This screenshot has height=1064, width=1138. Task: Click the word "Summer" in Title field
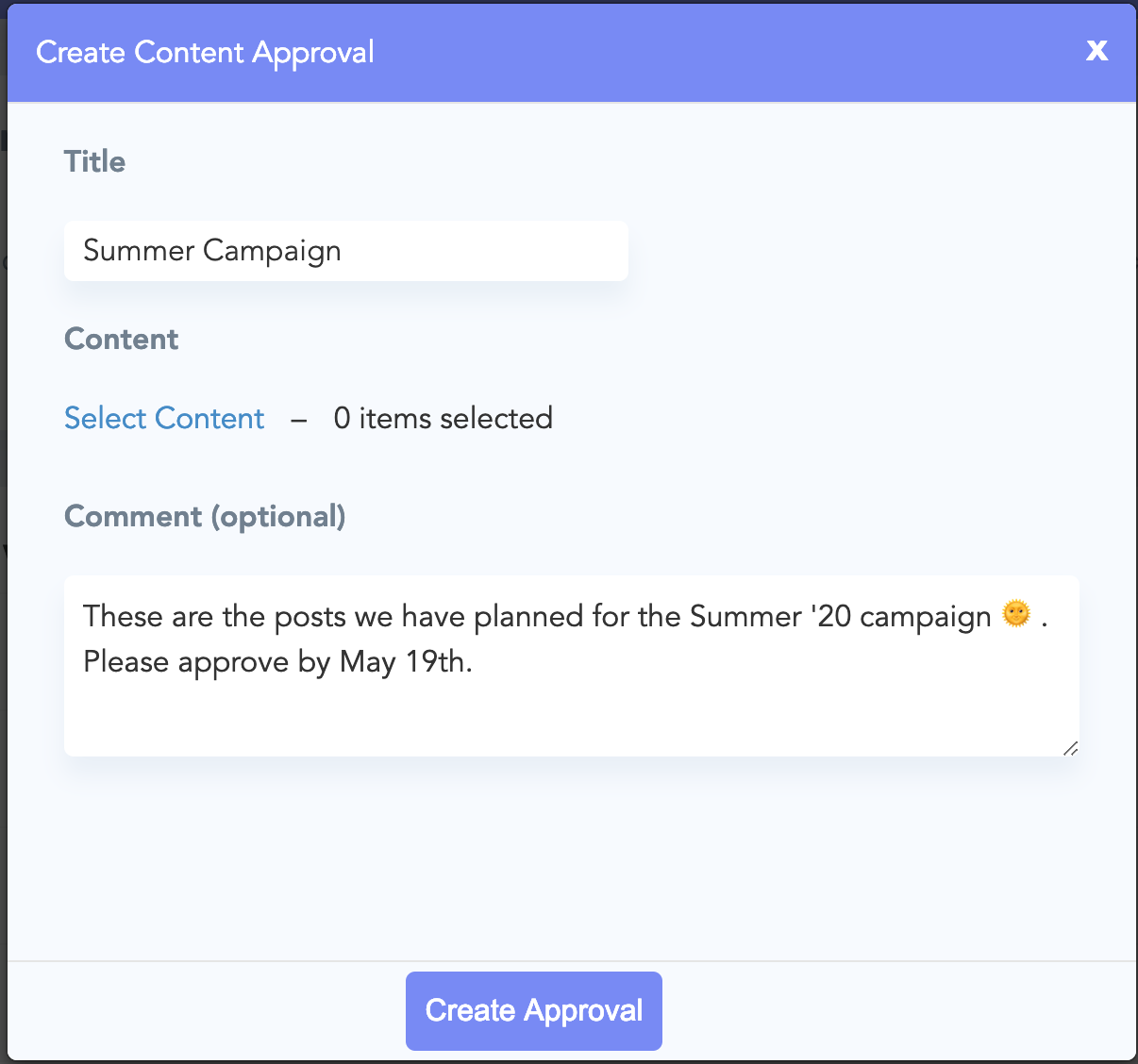click(x=139, y=251)
